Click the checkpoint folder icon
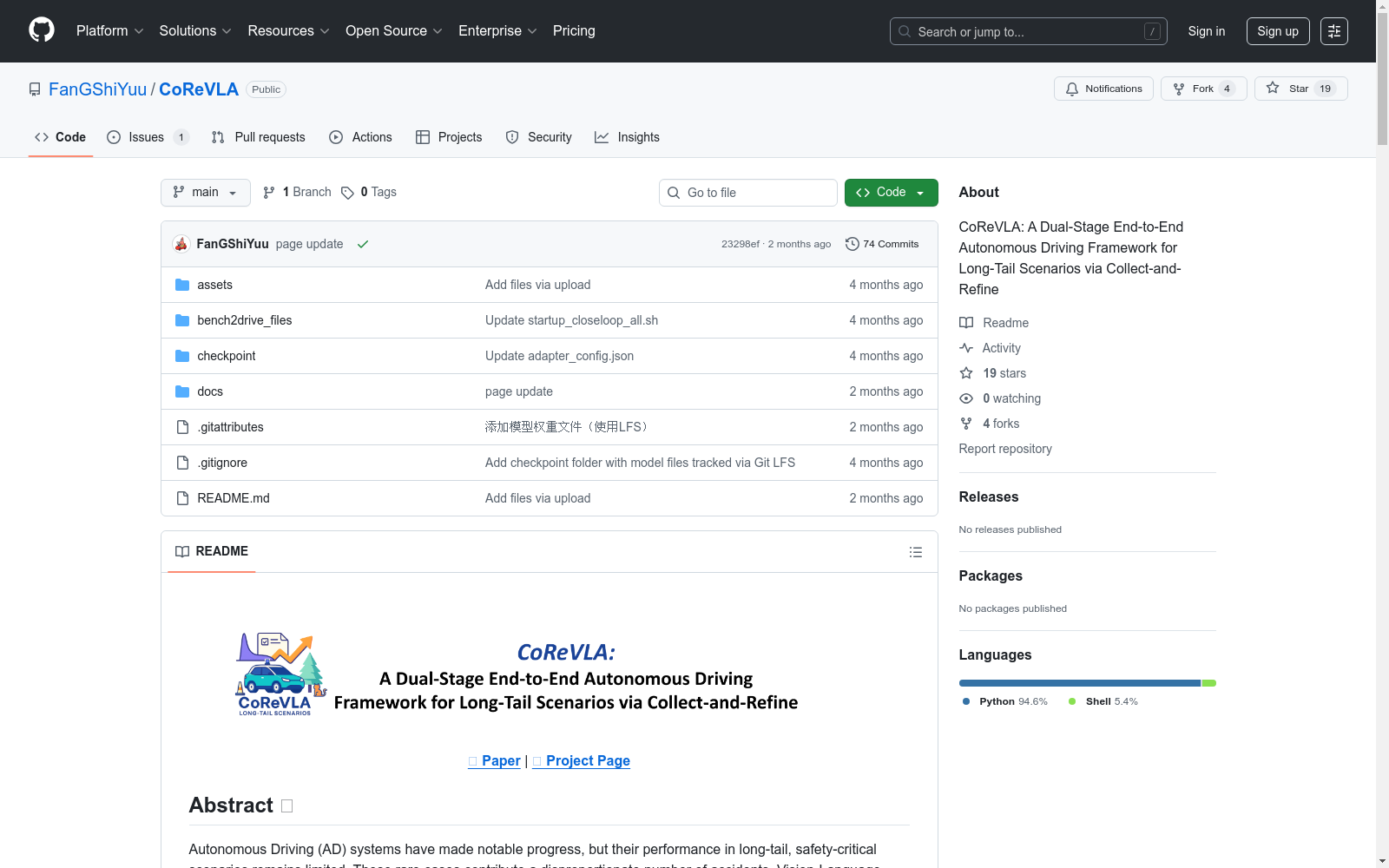 click(182, 356)
